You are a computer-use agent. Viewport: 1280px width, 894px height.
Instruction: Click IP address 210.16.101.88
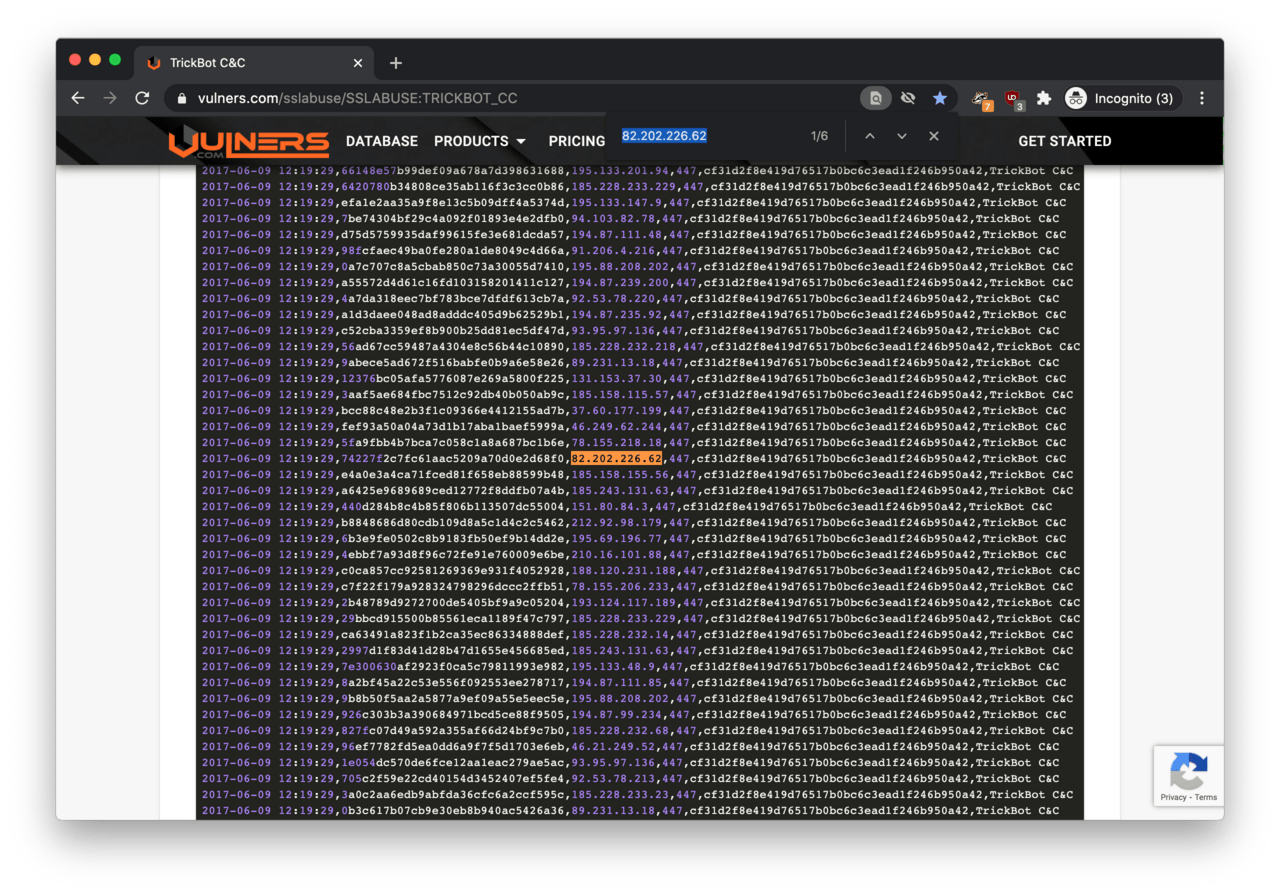(617, 555)
